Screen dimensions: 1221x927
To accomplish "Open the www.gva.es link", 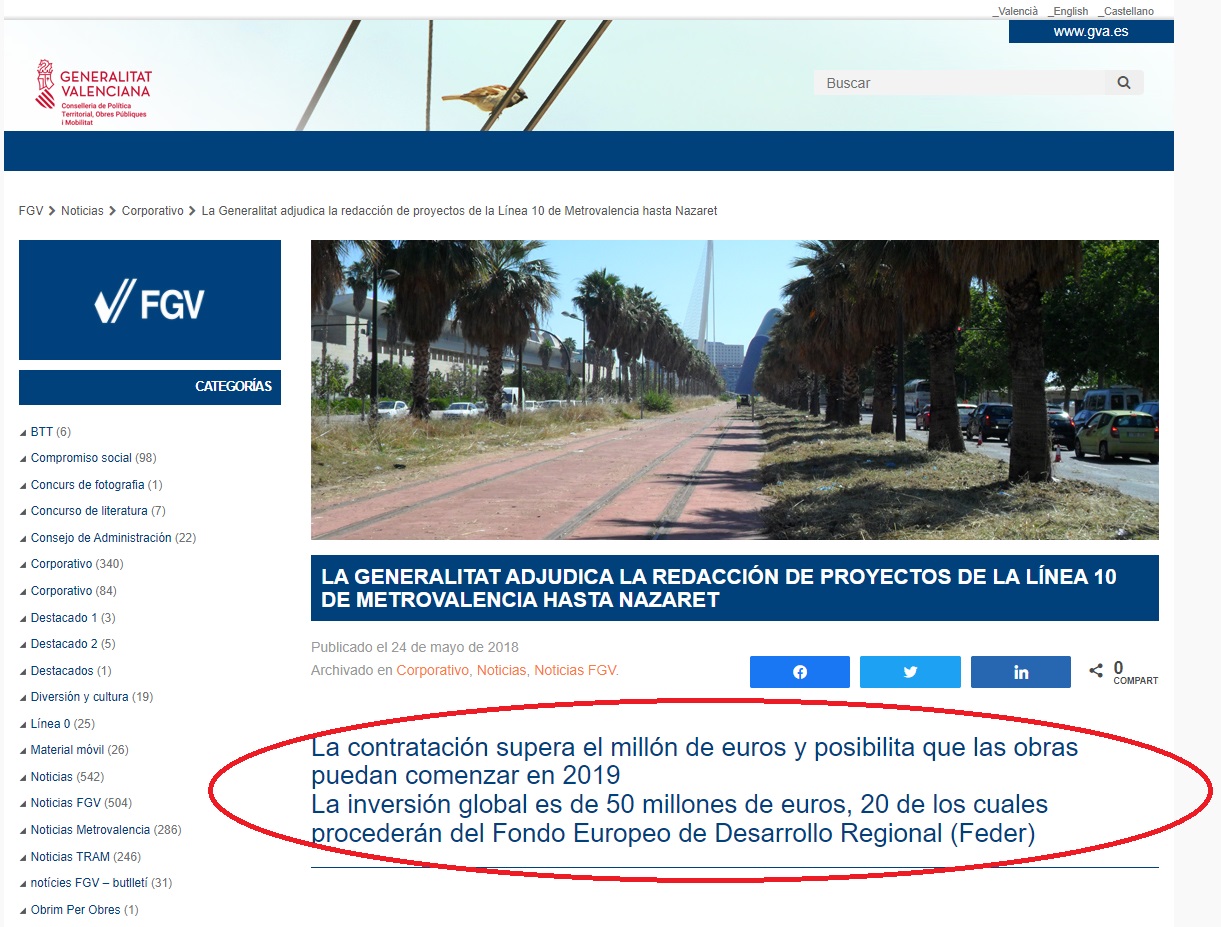I will 1091,31.
